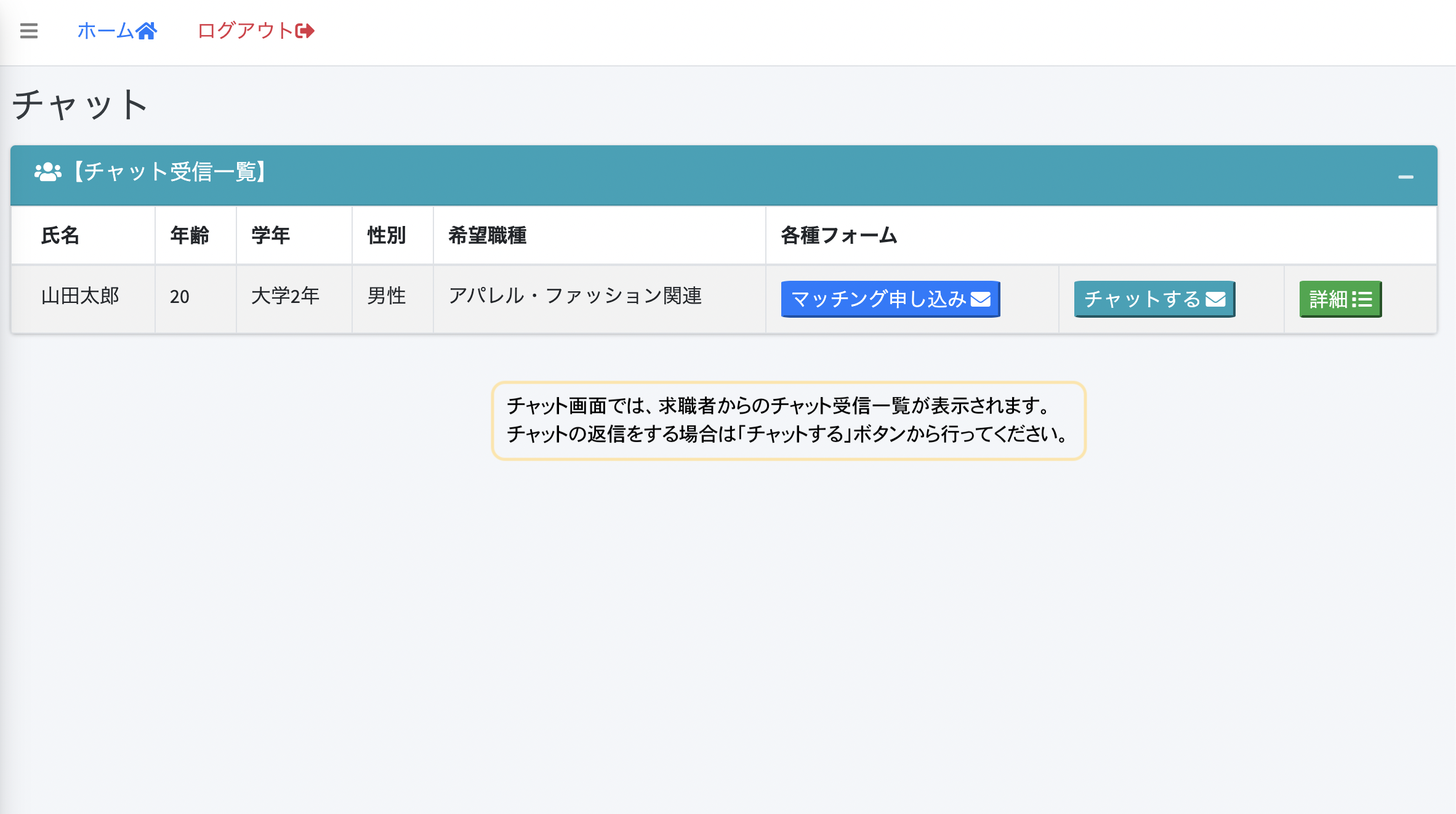Click the 年齢 column header
The width and height of the screenshot is (1456, 814).
click(x=189, y=235)
